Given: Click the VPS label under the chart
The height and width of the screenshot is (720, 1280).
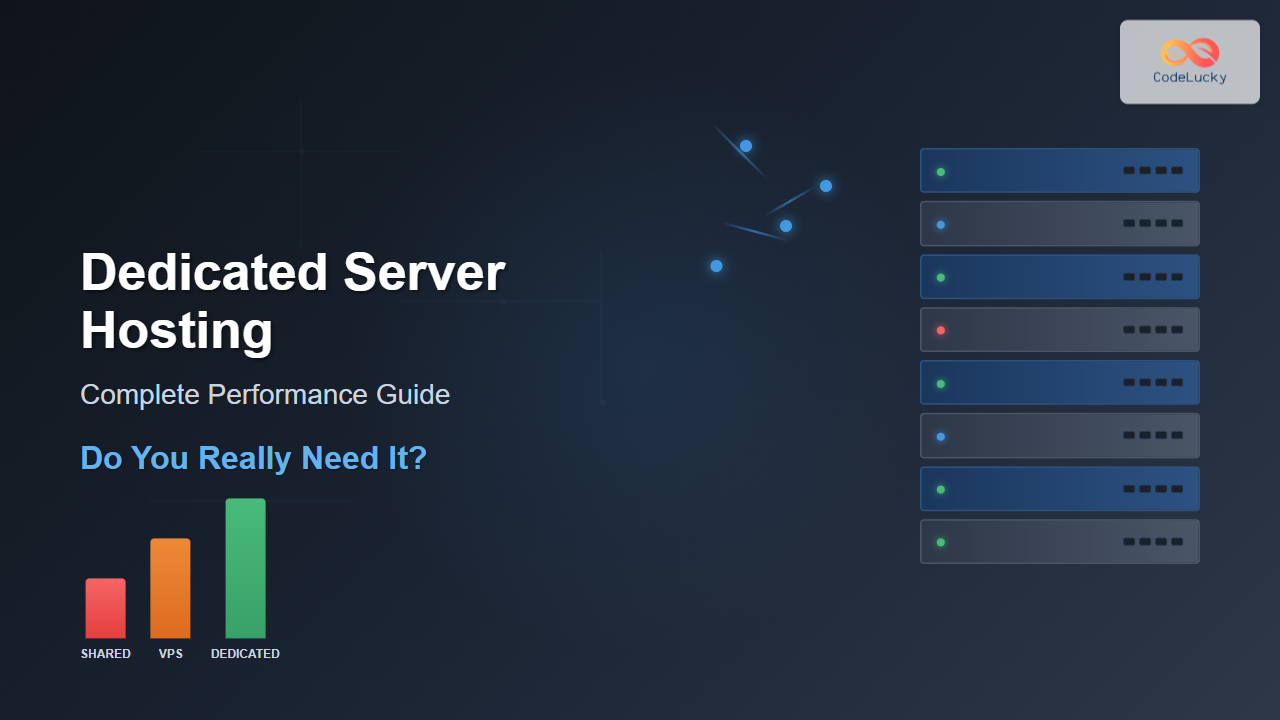Looking at the screenshot, I should [170, 654].
